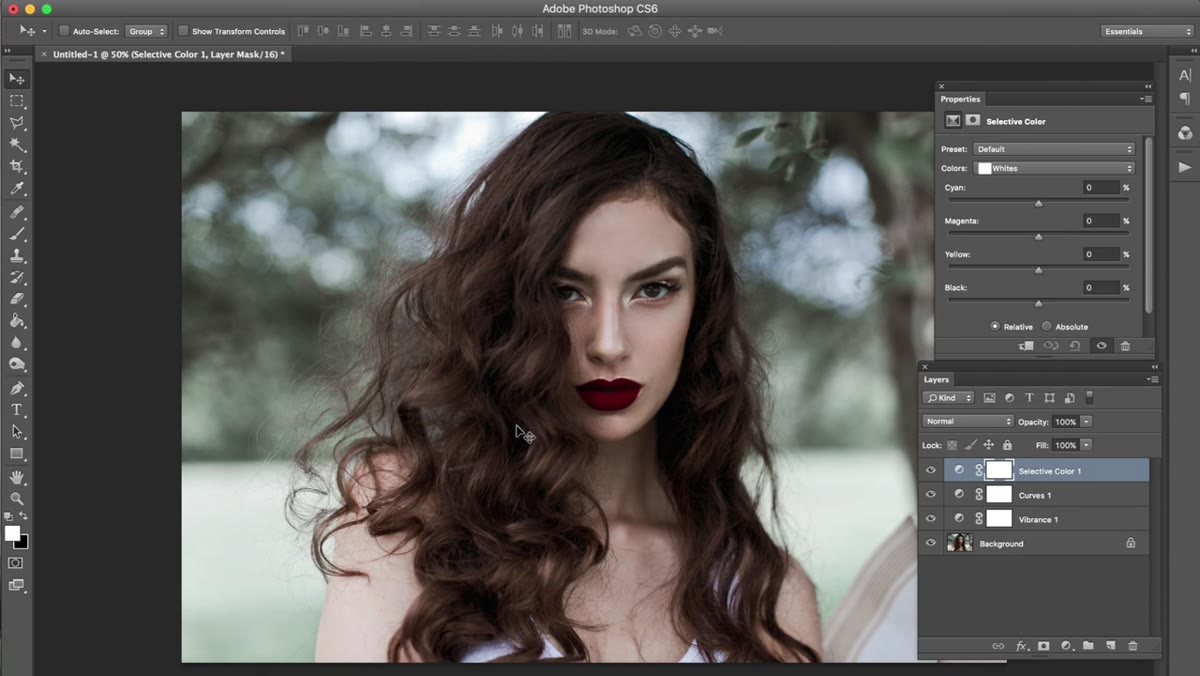The image size is (1200, 676).
Task: Open the Colors Whites dropdown
Action: pos(1055,168)
